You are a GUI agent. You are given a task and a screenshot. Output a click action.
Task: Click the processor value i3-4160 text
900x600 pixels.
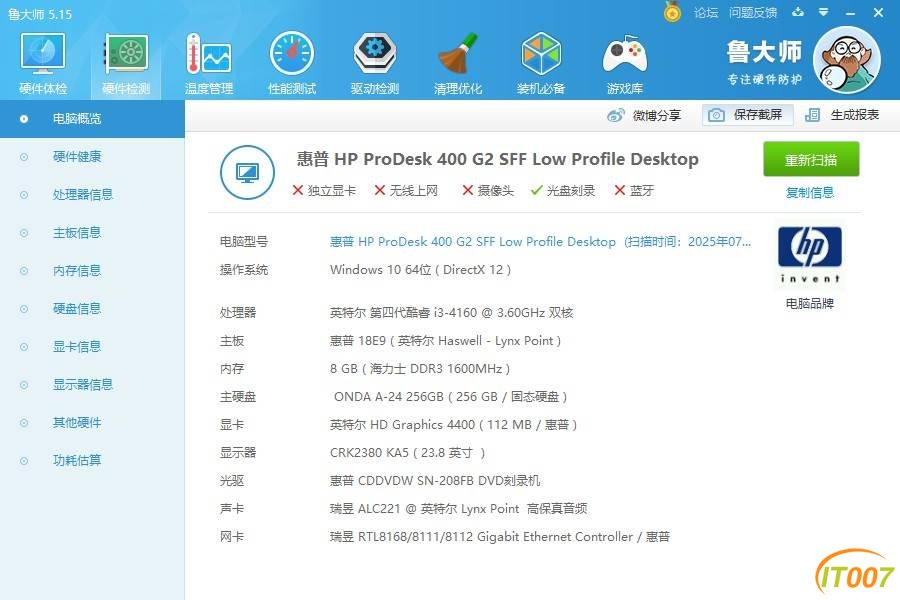(452, 313)
